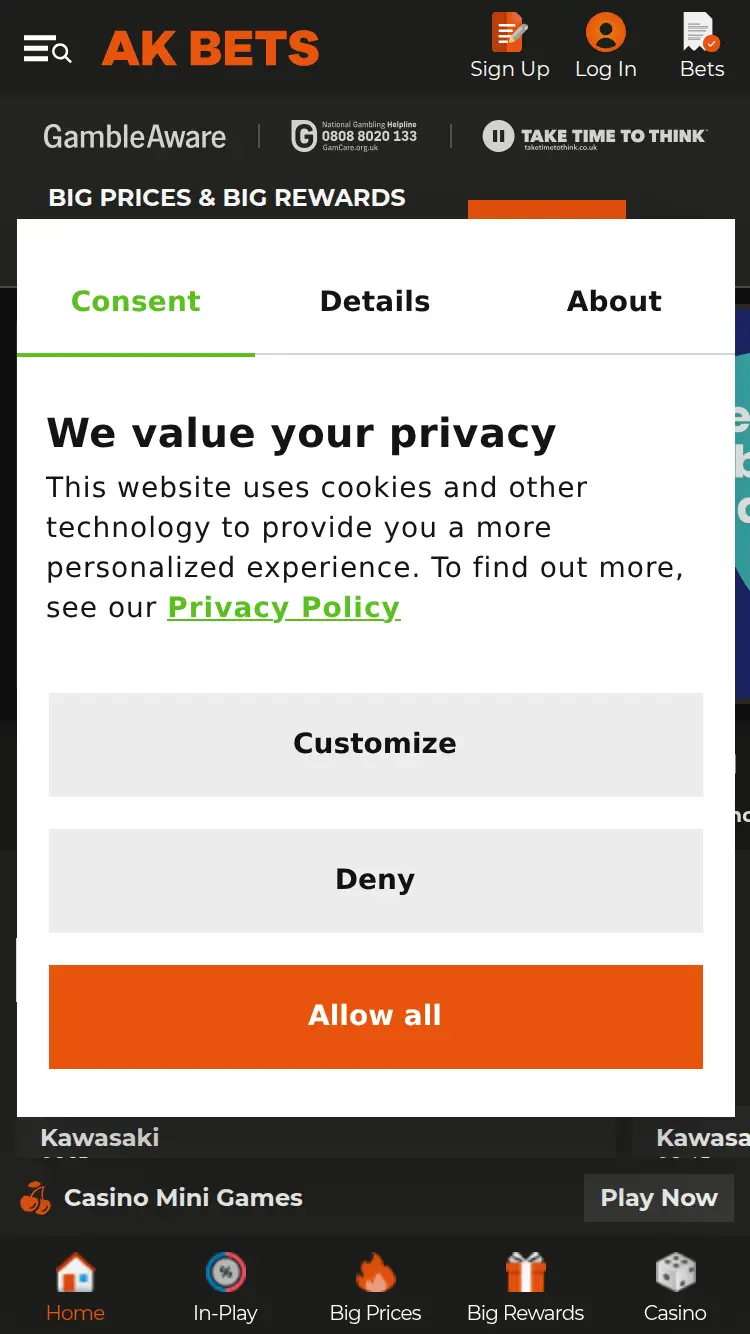The width and height of the screenshot is (750, 1334).
Task: Select the Big Prices flame icon
Action: pos(375,1270)
